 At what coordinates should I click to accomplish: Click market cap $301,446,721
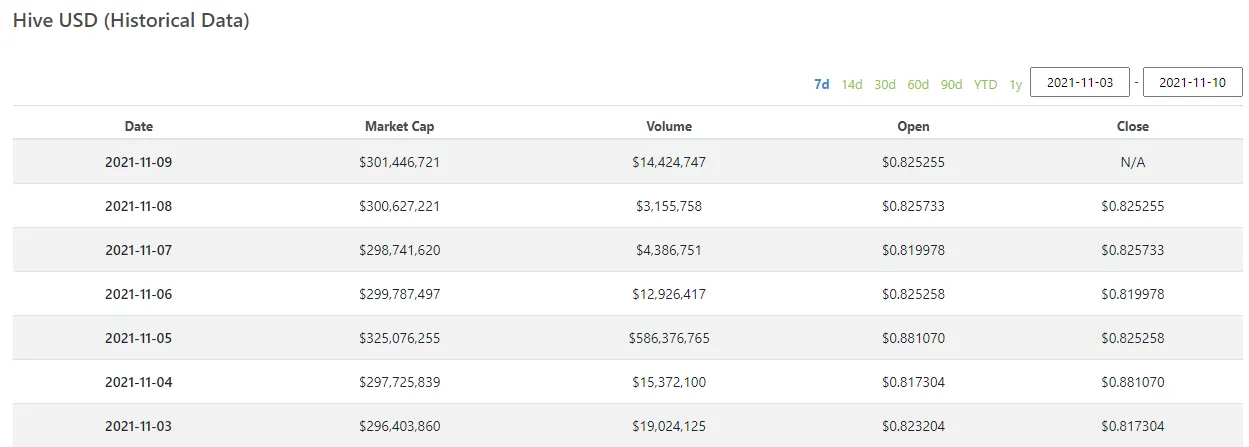click(x=399, y=162)
